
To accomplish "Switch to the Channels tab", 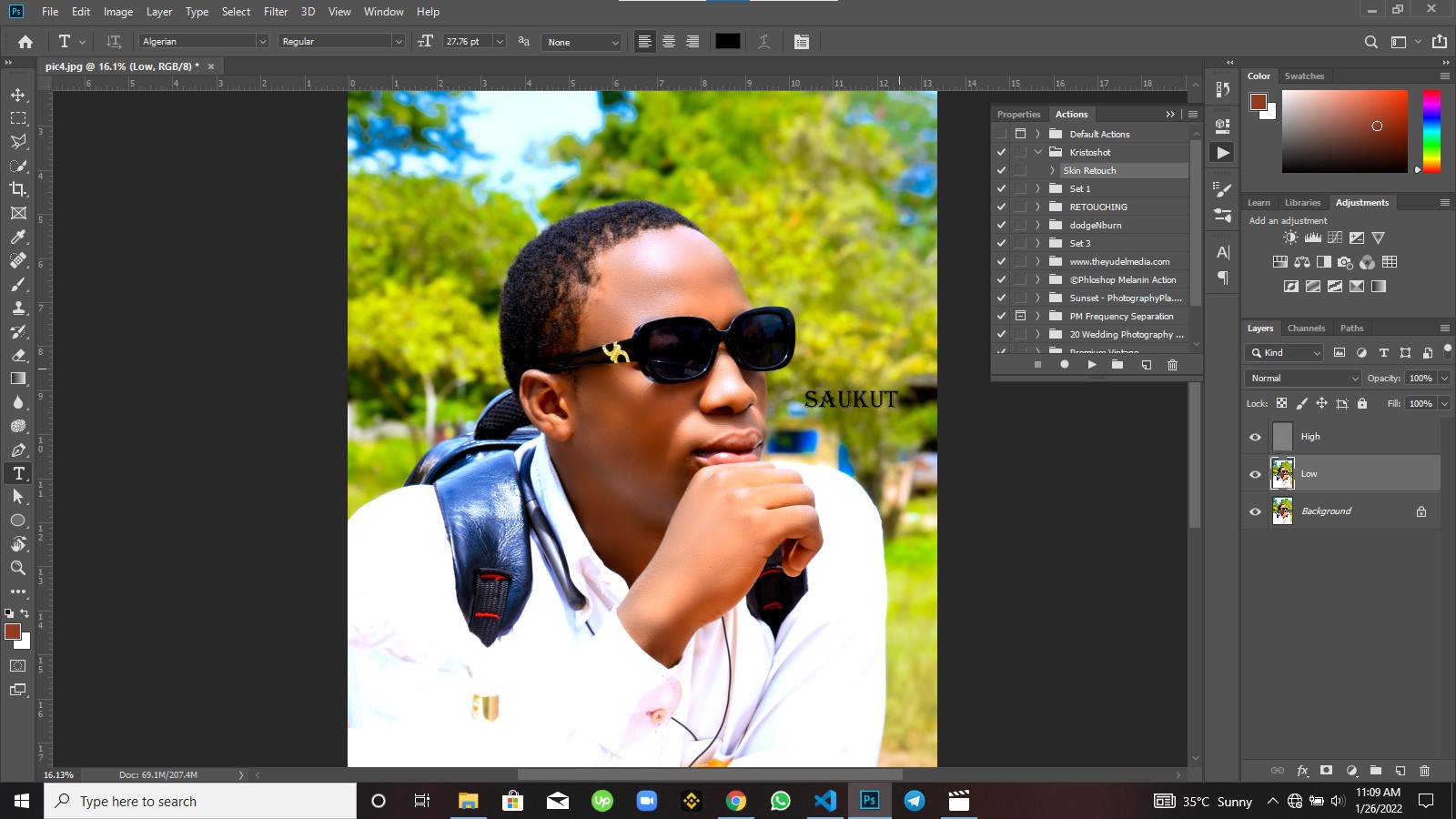I will click(x=1306, y=329).
